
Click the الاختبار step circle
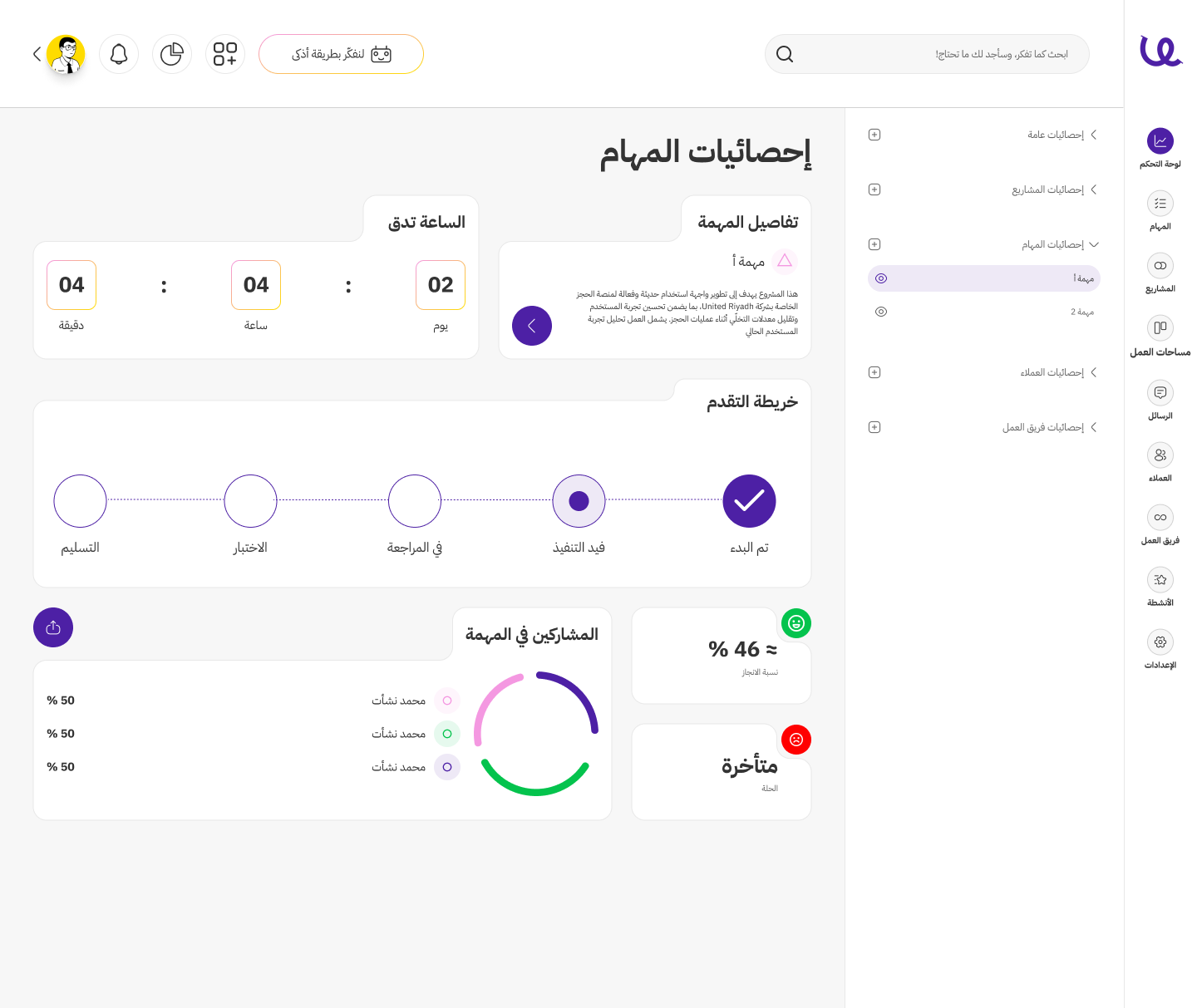[250, 501]
